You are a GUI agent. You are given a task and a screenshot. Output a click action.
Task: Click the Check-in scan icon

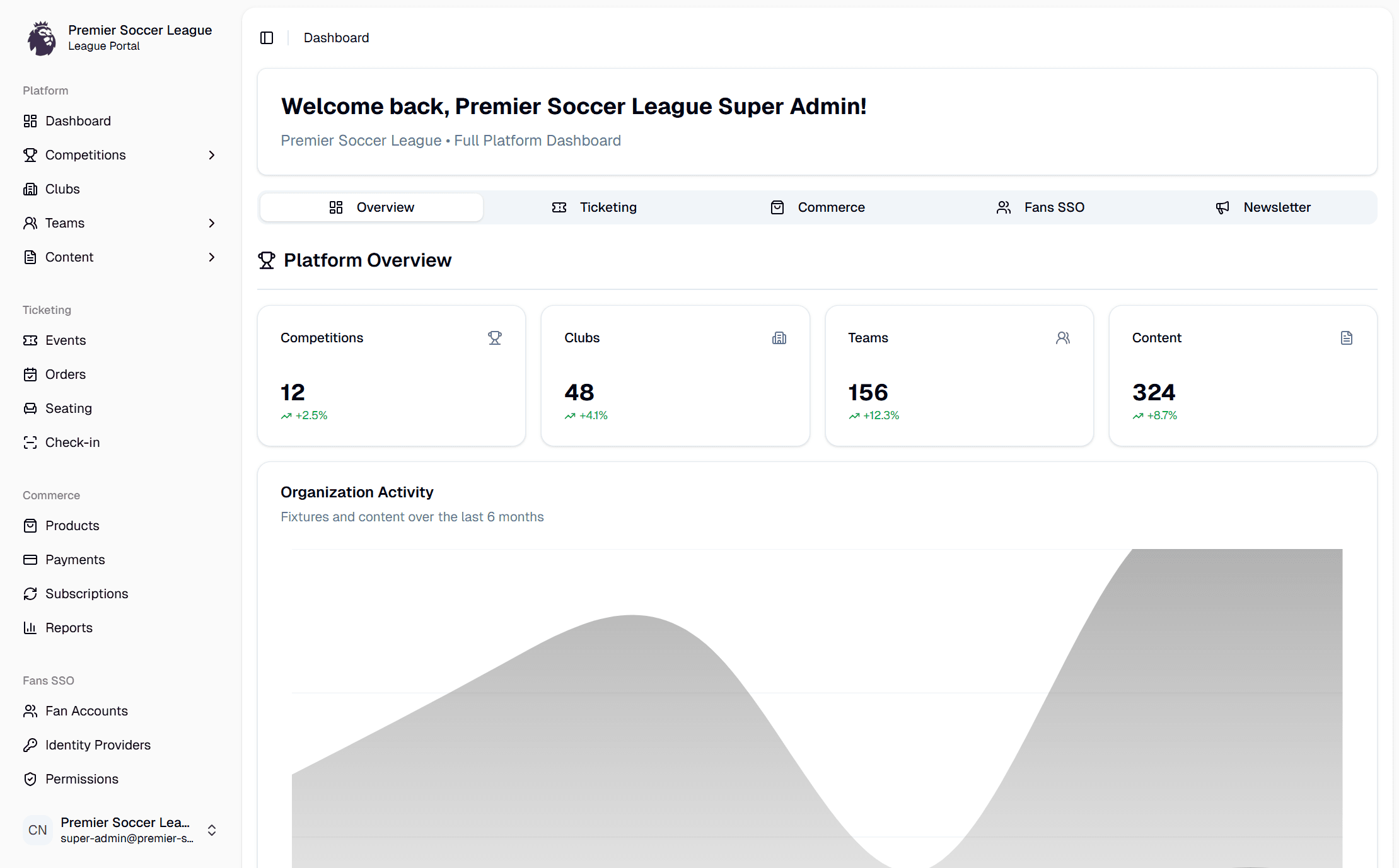pyautogui.click(x=31, y=442)
